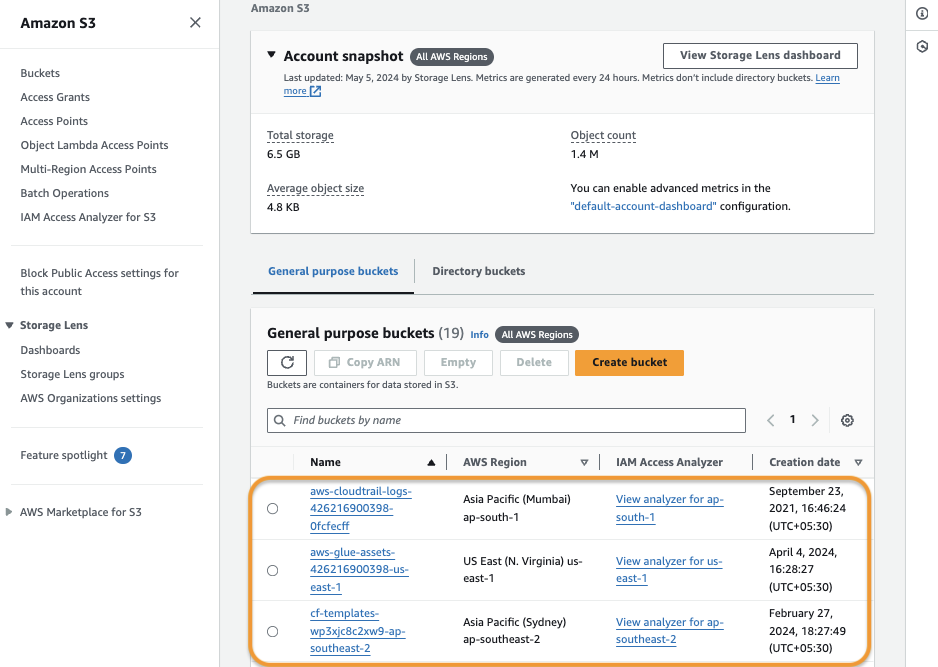Open Block Public Access settings for this account
Viewport: 938px width, 667px height.
[x=99, y=282]
